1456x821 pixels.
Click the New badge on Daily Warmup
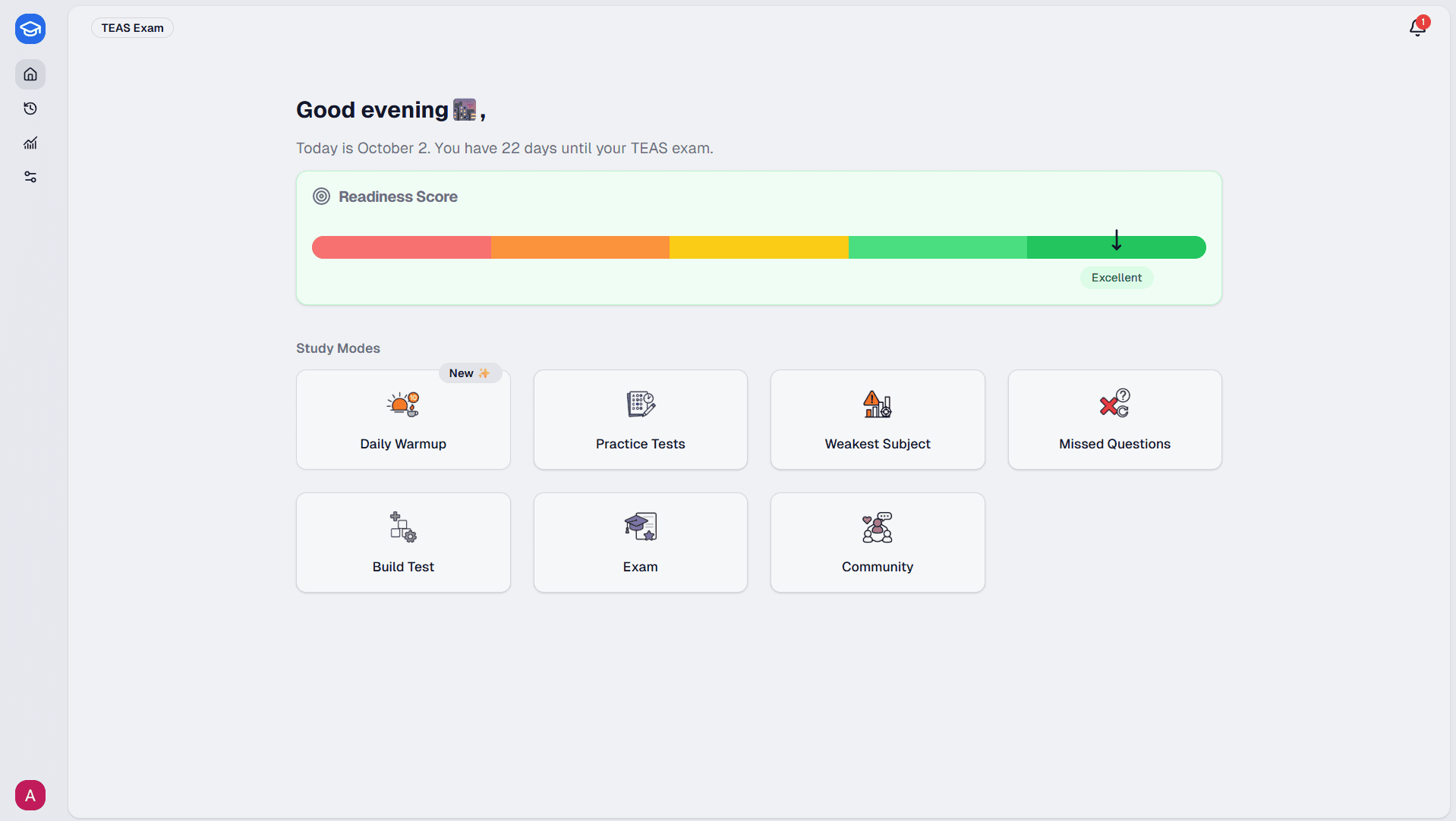469,373
